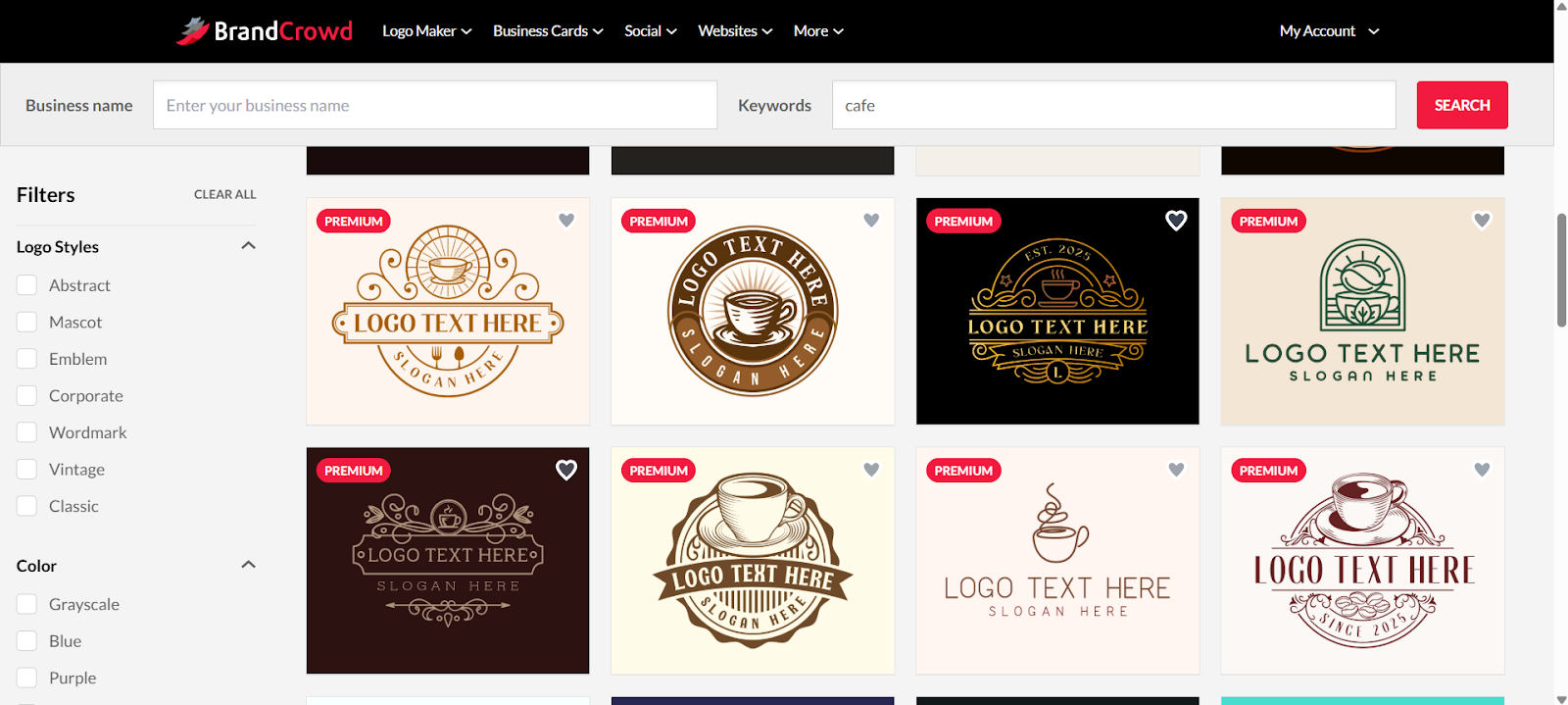Favorite the maroon Since 2025 cup logo
This screenshot has height=705, width=1568.
point(1482,470)
